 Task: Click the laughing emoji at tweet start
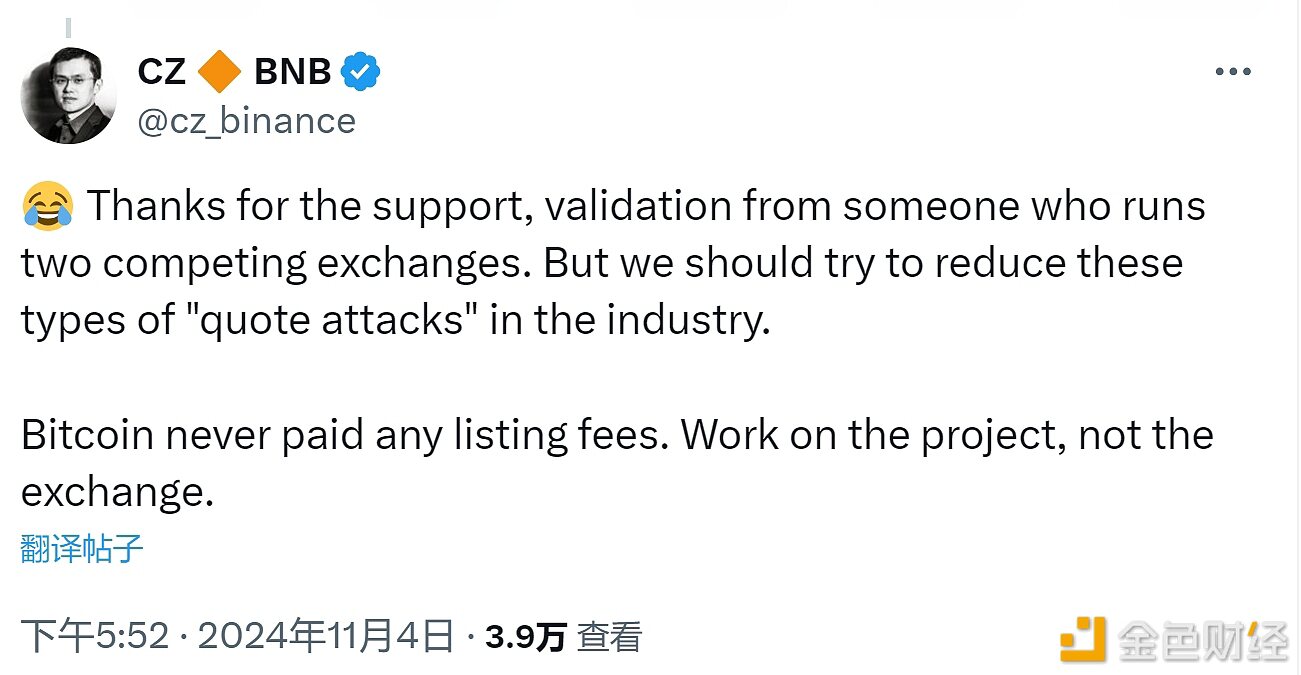tap(43, 205)
